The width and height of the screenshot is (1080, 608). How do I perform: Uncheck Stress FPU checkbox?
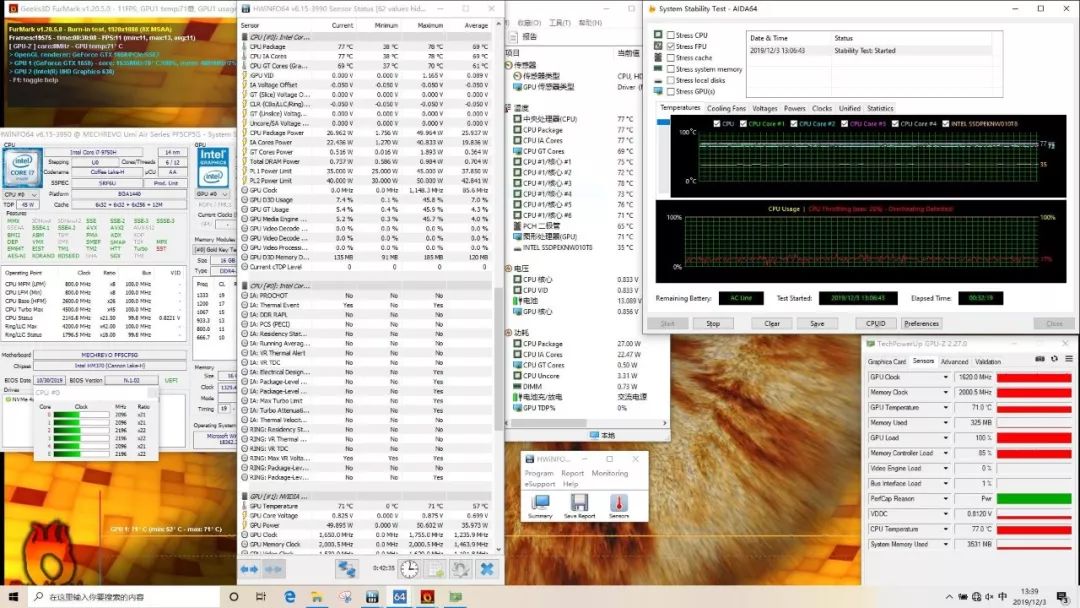(x=670, y=46)
